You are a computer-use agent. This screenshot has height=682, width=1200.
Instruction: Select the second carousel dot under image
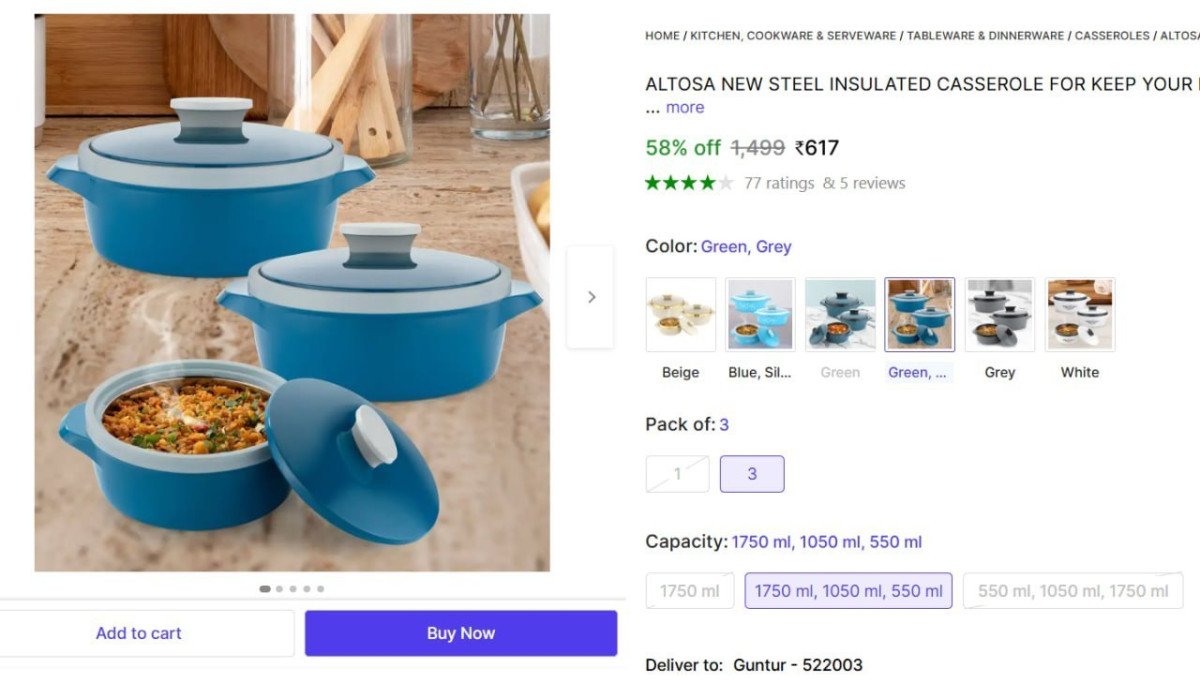click(280, 589)
